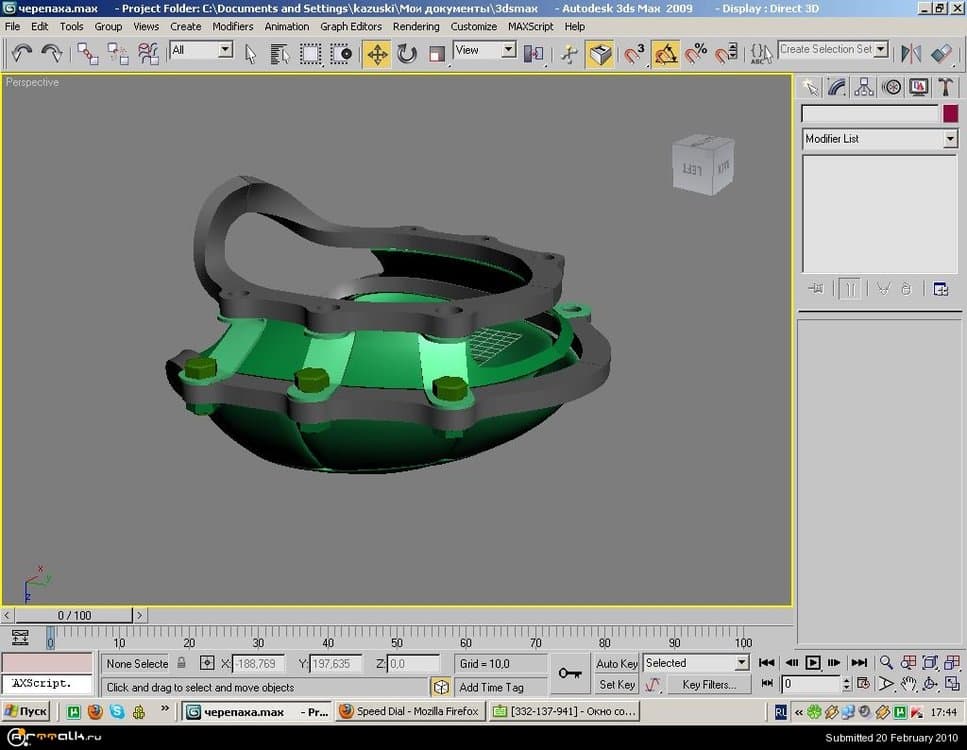Open the Motion command panel tab
Viewport: 967px width, 750px height.
pos(891,88)
